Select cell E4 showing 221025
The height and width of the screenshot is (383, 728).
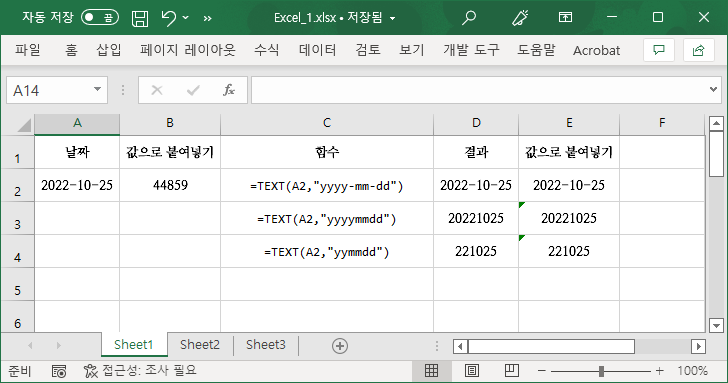[x=569, y=251]
